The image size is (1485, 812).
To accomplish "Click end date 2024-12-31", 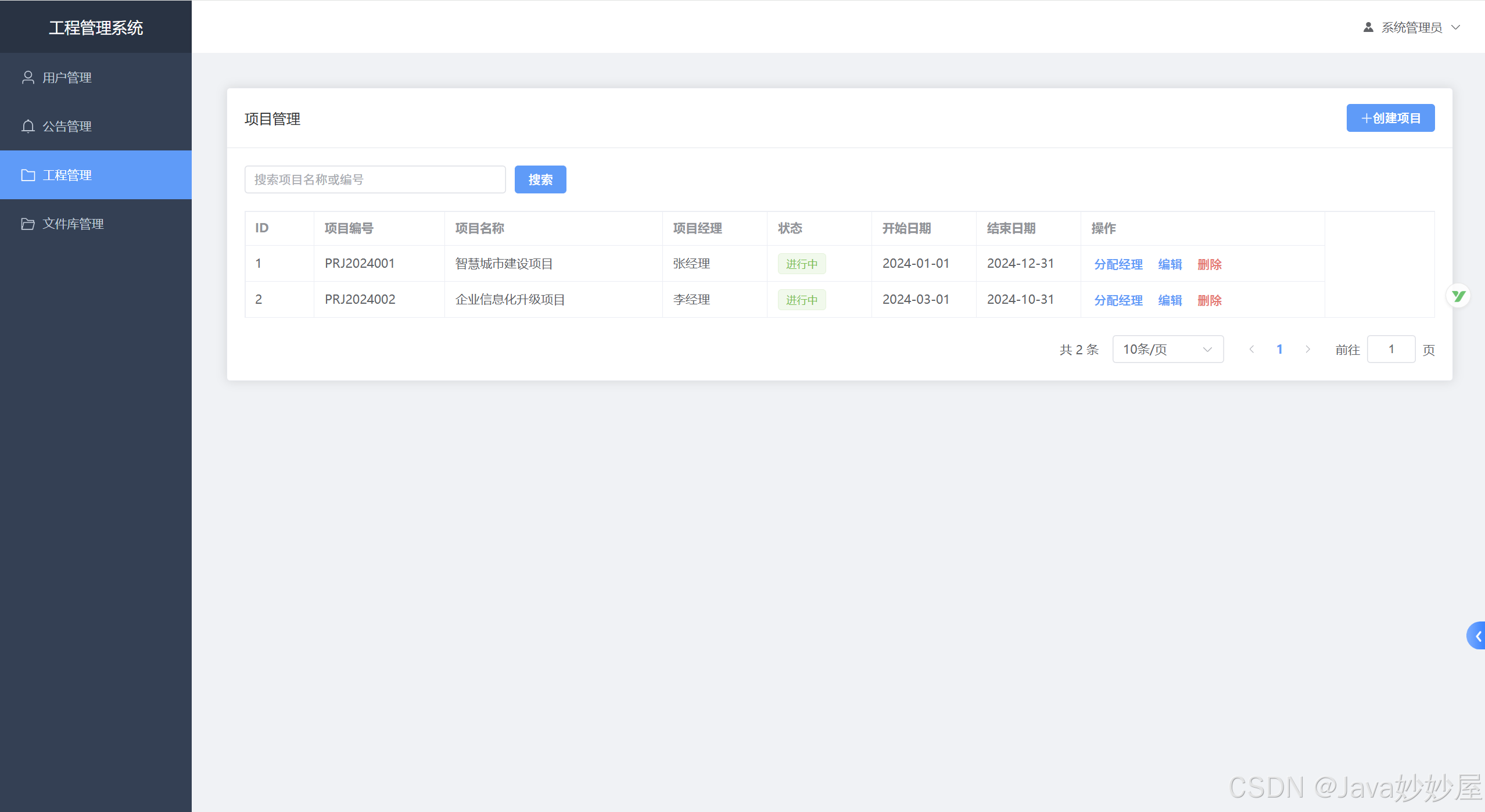I will point(1020,263).
